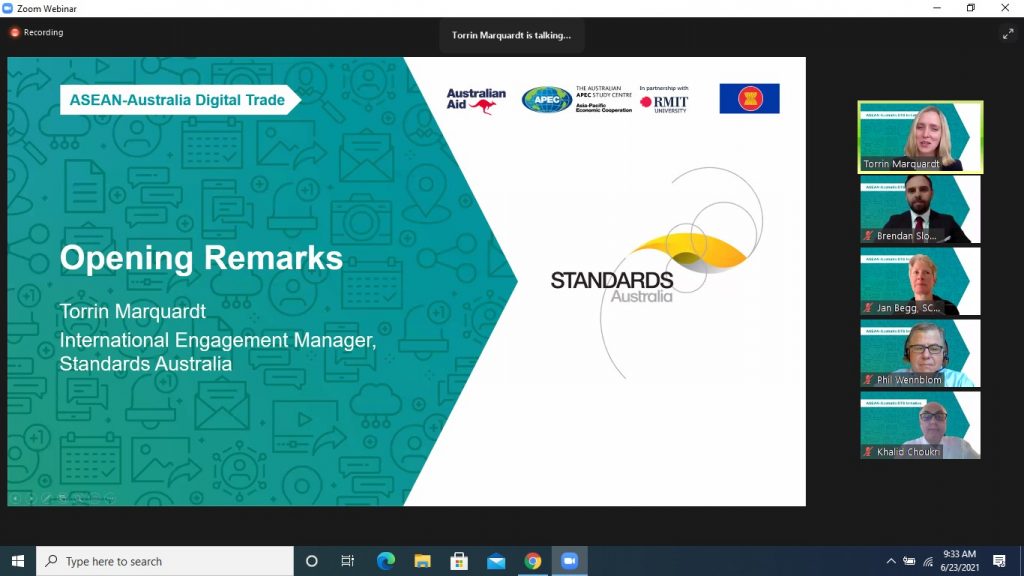The width and height of the screenshot is (1024, 576).
Task: Open the Windows Start menu
Action: [x=18, y=561]
